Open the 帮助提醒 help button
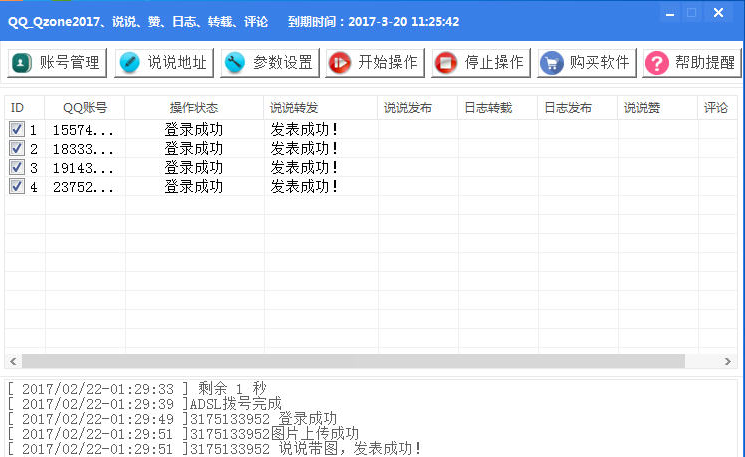 (x=692, y=63)
